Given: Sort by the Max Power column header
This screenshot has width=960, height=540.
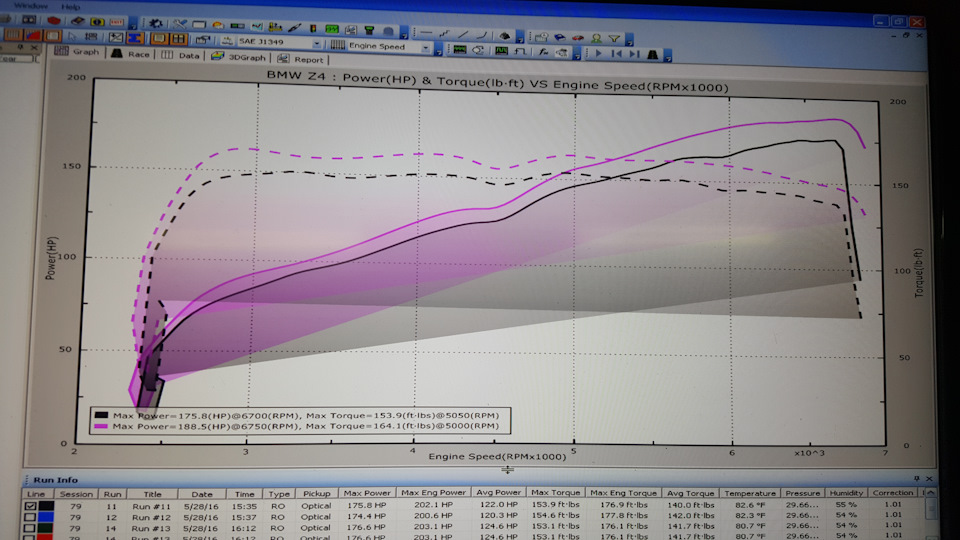Looking at the screenshot, I should coord(367,493).
